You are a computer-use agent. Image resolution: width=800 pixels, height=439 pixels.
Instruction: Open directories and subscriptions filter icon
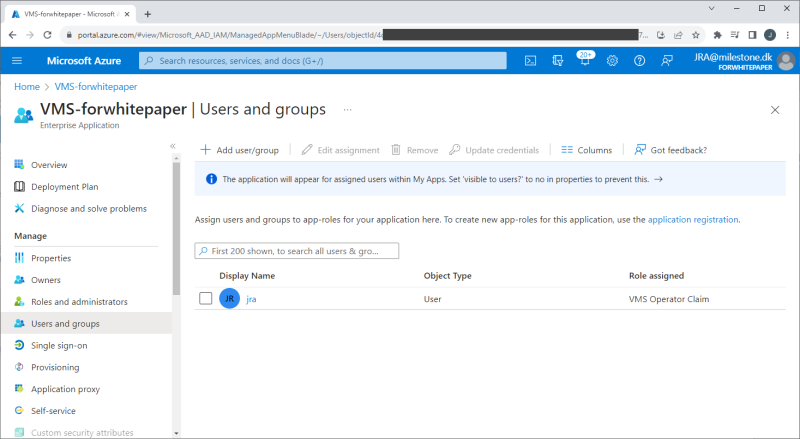coord(557,61)
